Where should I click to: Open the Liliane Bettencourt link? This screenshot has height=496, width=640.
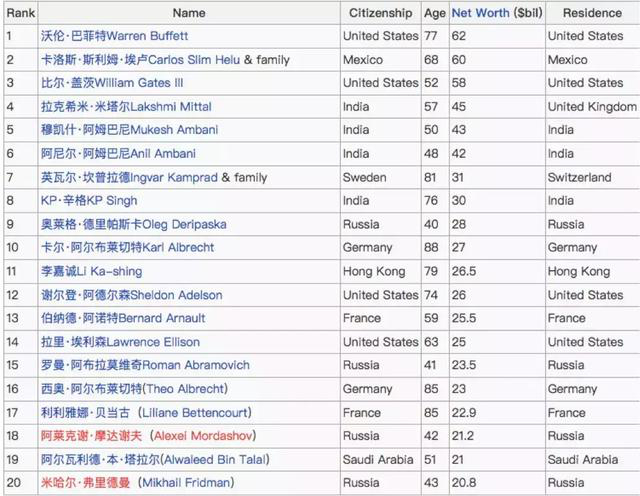146,412
